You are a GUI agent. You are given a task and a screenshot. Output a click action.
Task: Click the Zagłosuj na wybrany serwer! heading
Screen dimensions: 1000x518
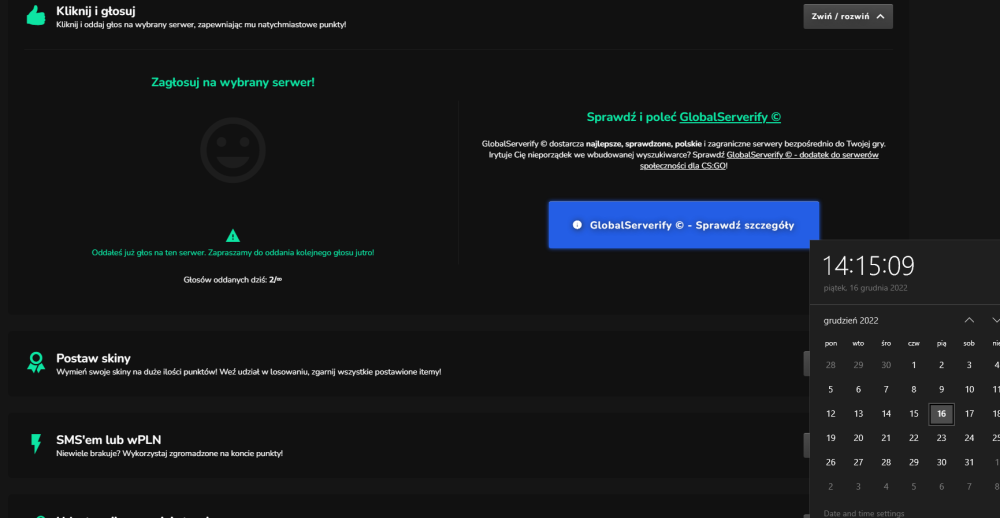click(x=233, y=82)
